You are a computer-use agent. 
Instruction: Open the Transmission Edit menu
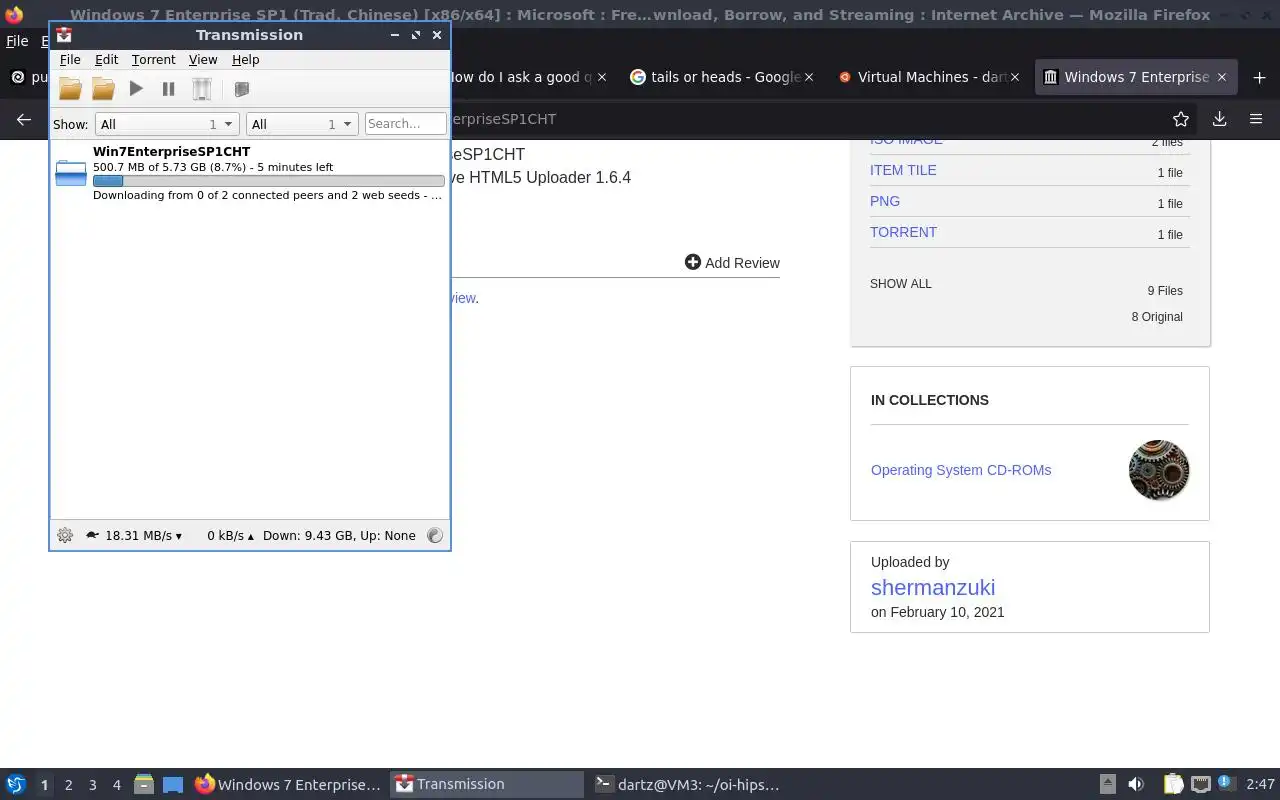click(106, 60)
